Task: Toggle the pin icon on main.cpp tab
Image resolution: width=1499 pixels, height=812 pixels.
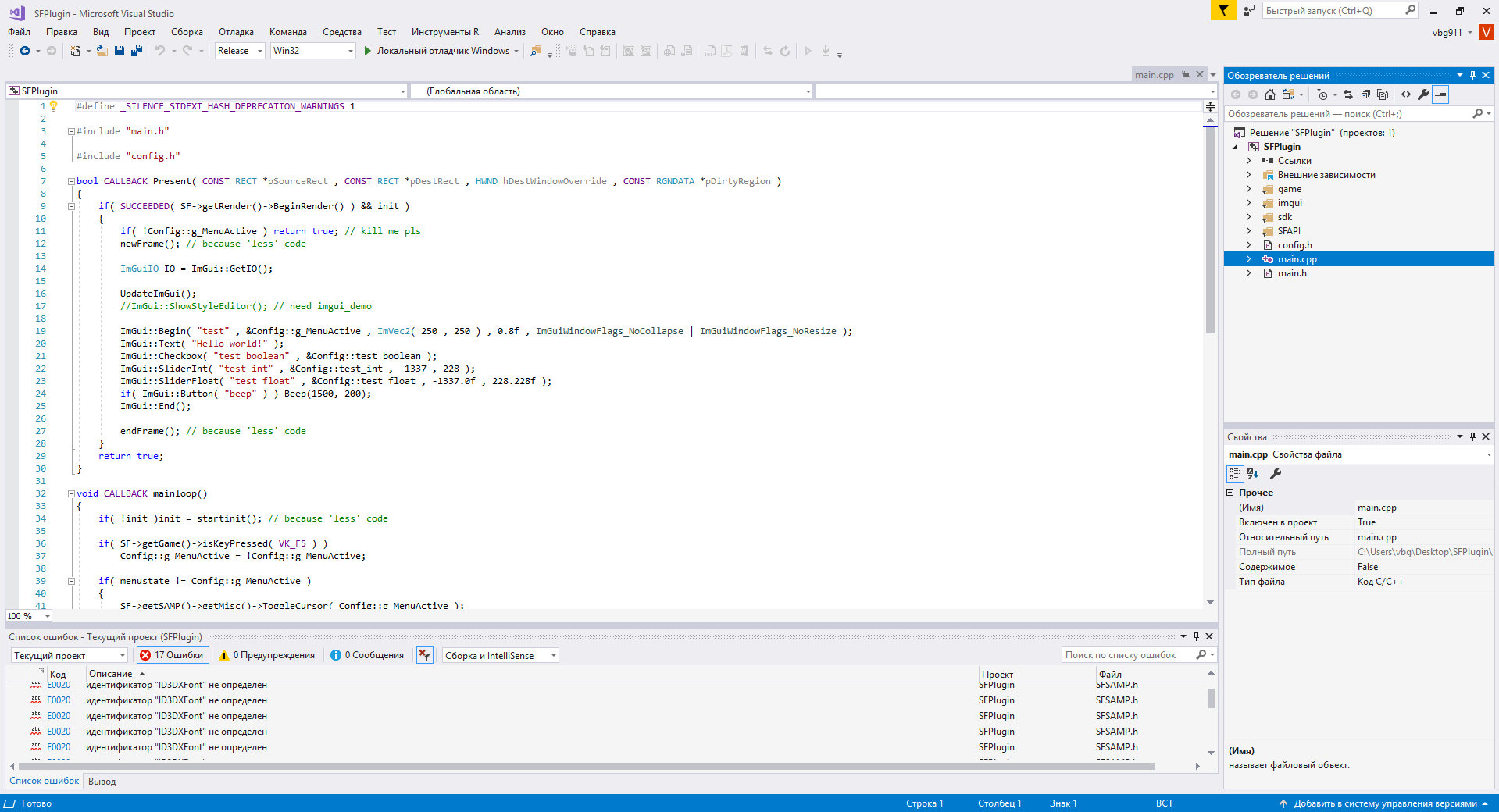Action: click(1186, 75)
